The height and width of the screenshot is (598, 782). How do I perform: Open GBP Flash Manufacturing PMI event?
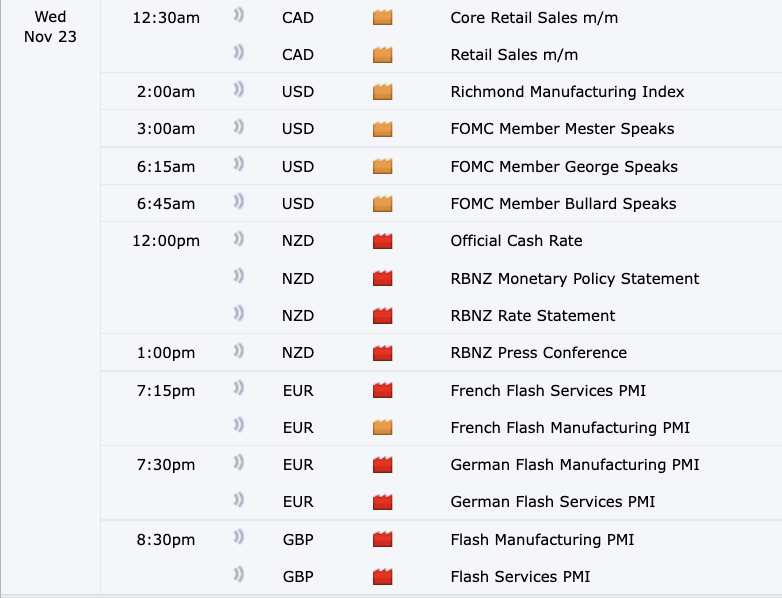542,540
